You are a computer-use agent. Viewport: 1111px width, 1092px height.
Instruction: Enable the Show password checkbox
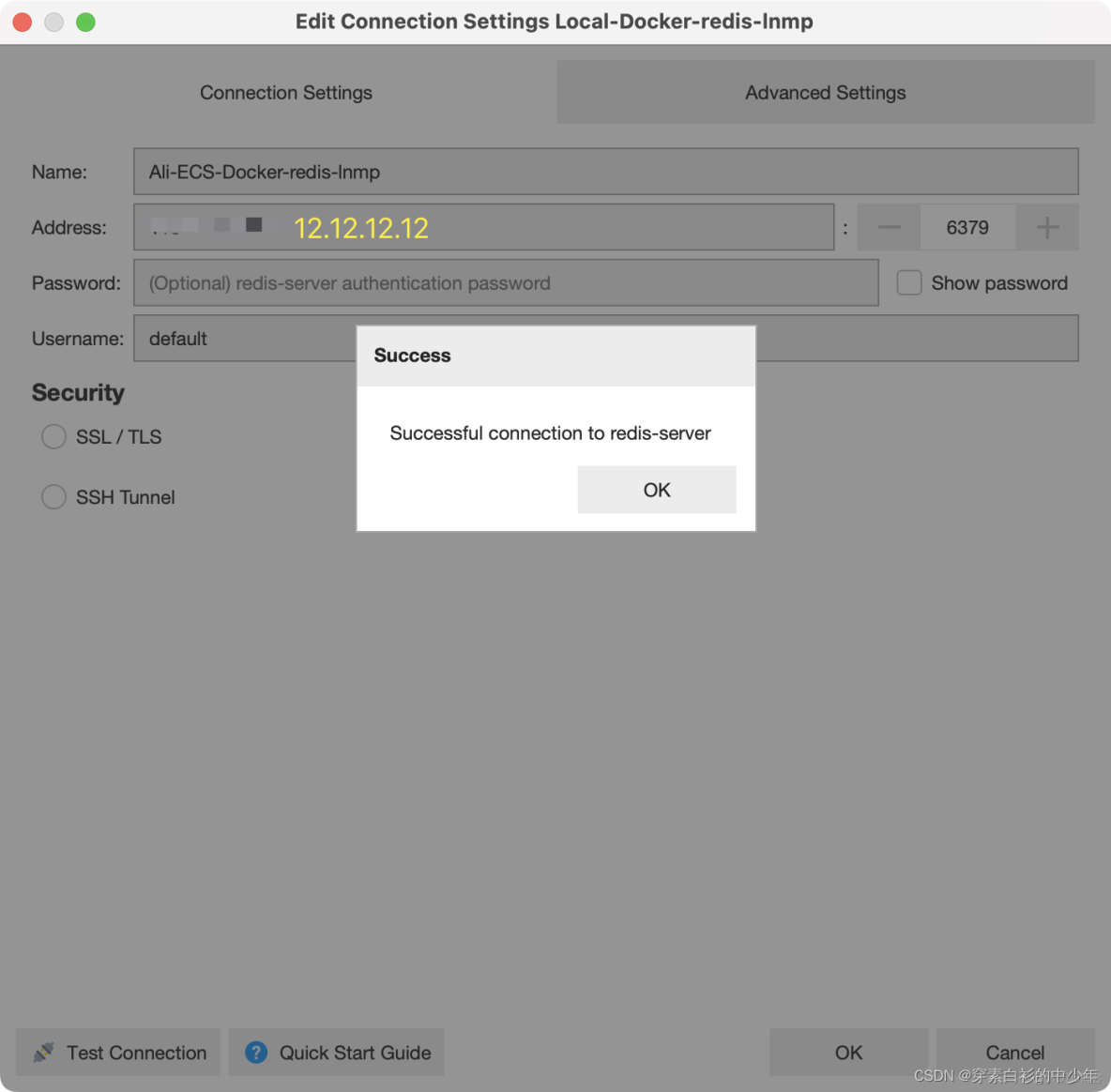coord(908,282)
